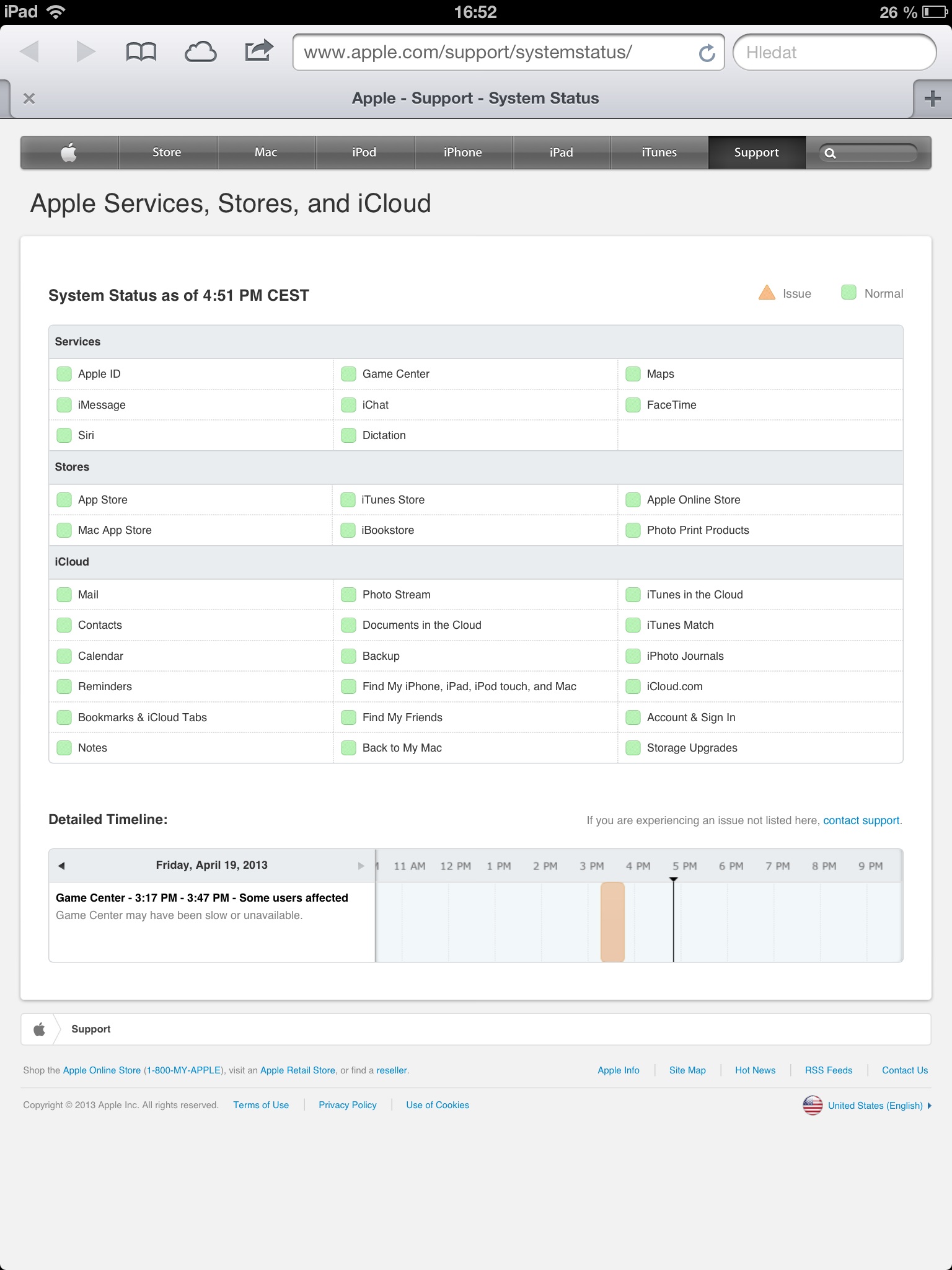Click the iTunes Store status indicator
Image resolution: width=952 pixels, height=1270 pixels.
[x=348, y=500]
